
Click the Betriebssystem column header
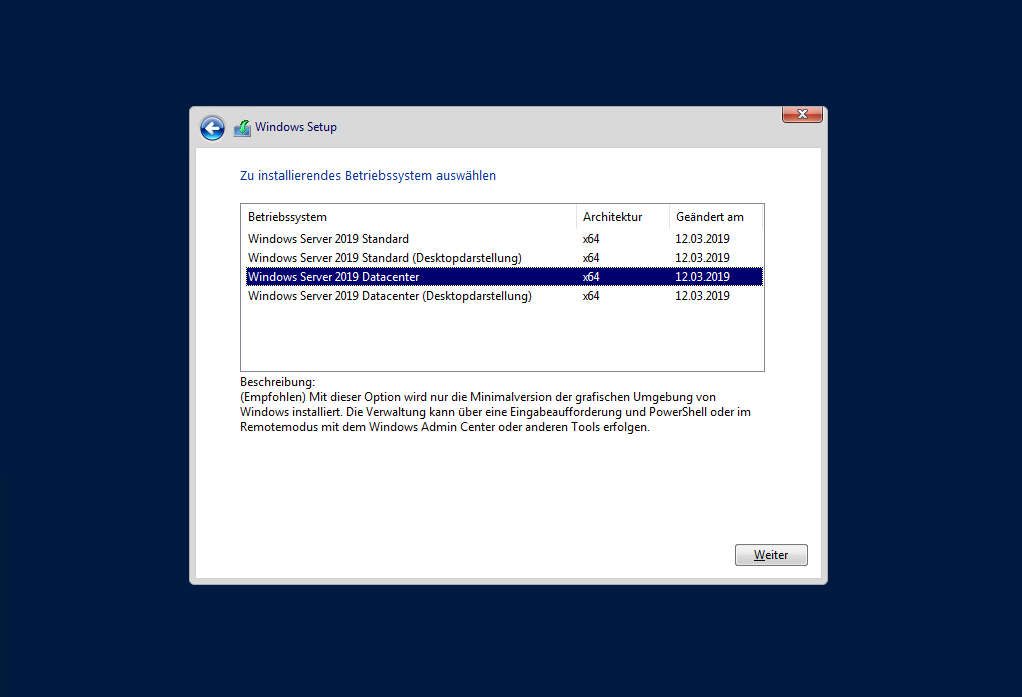[409, 216]
